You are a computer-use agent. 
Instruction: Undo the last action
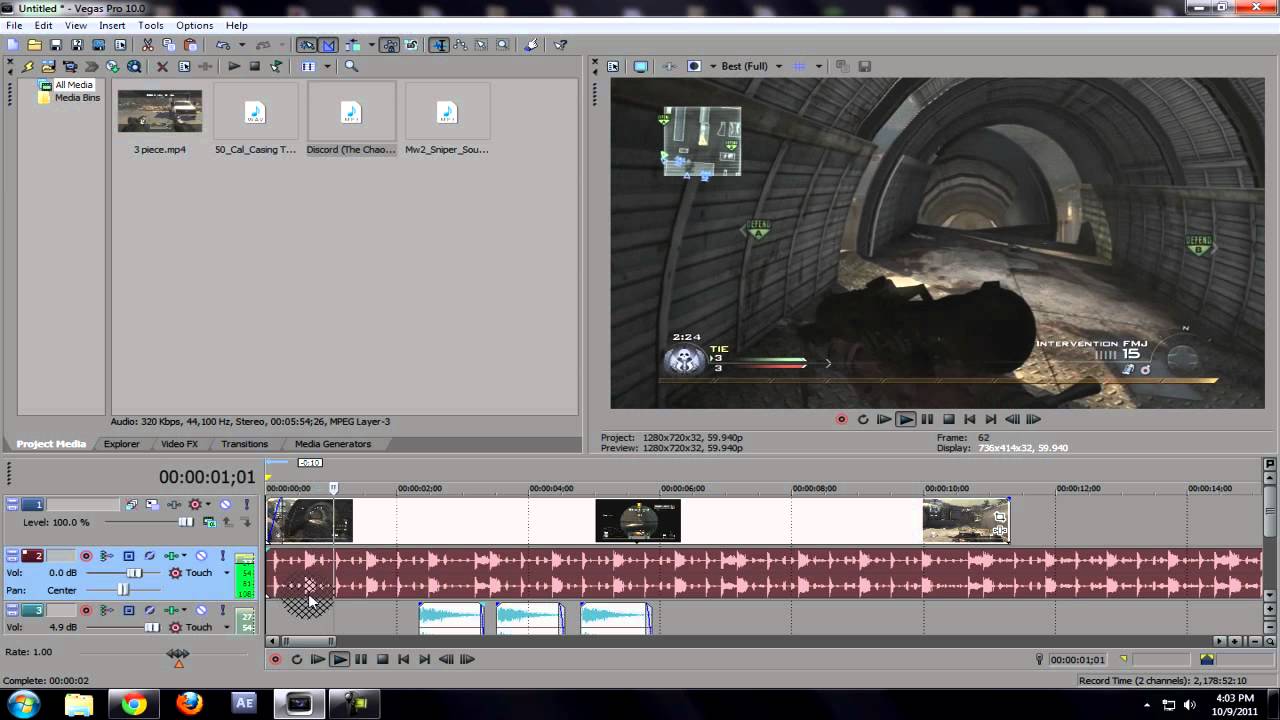(223, 45)
